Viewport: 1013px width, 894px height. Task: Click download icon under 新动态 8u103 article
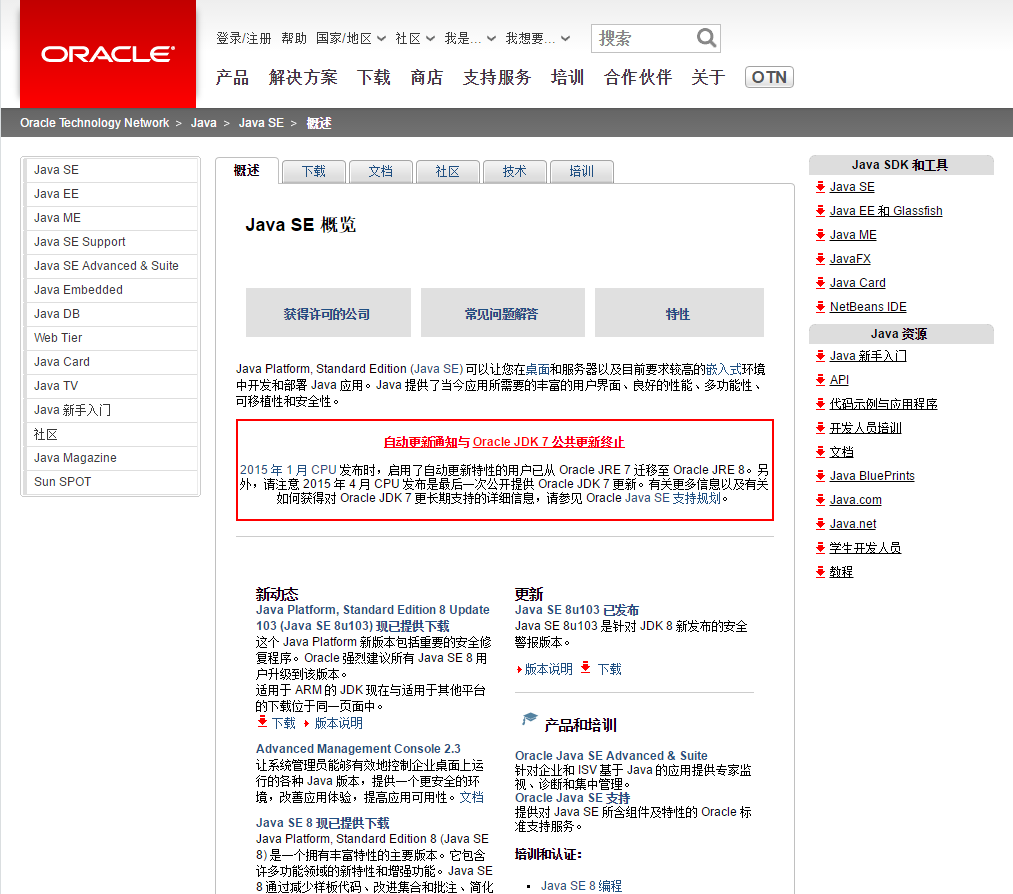click(262, 722)
